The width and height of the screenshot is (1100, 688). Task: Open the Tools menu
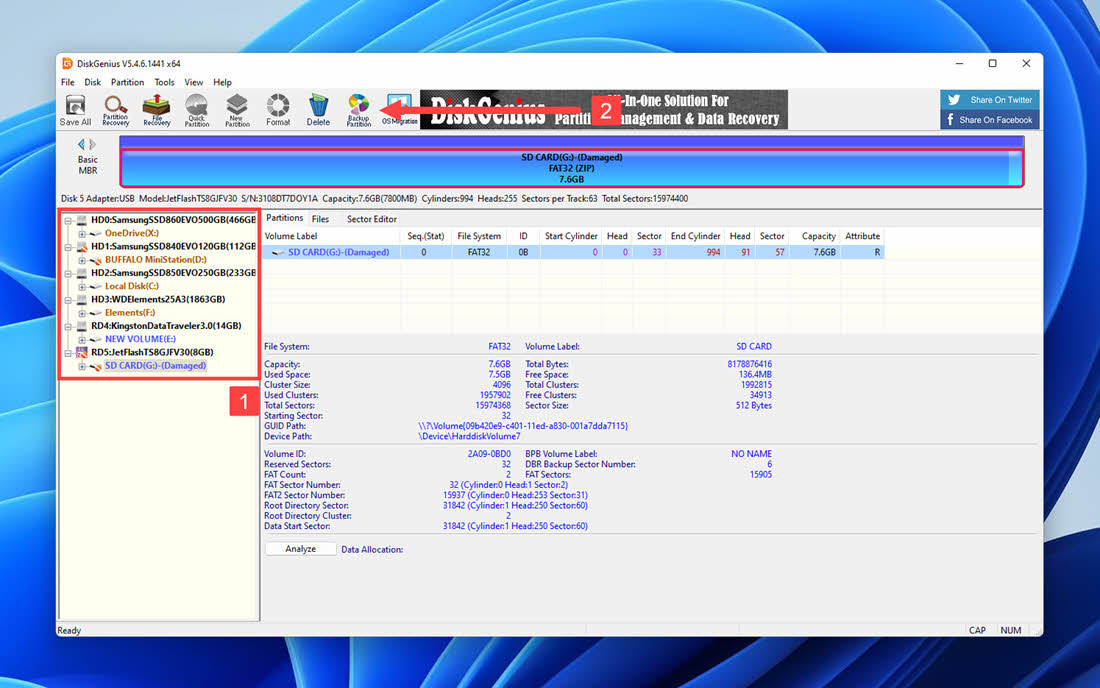click(164, 83)
